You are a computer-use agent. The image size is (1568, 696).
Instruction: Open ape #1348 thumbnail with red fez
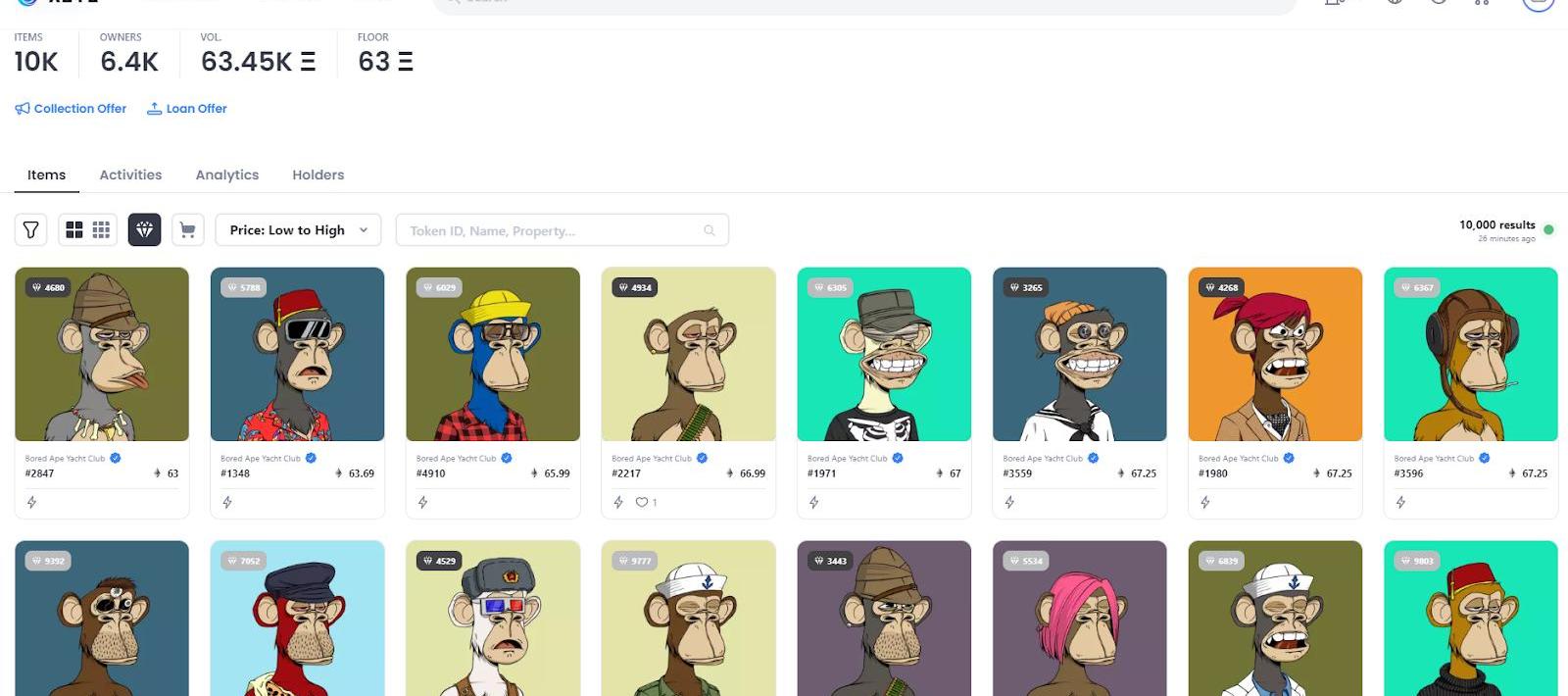tap(297, 354)
